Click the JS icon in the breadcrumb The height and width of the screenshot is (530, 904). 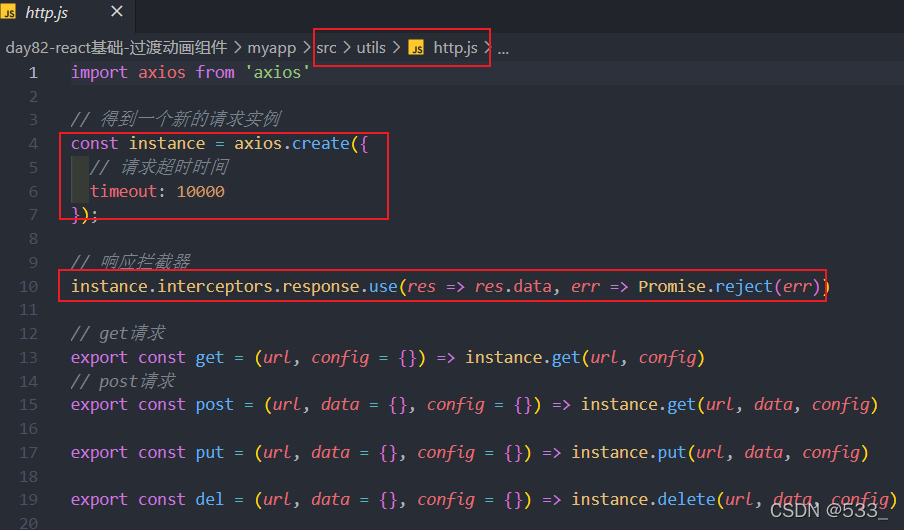pos(416,48)
